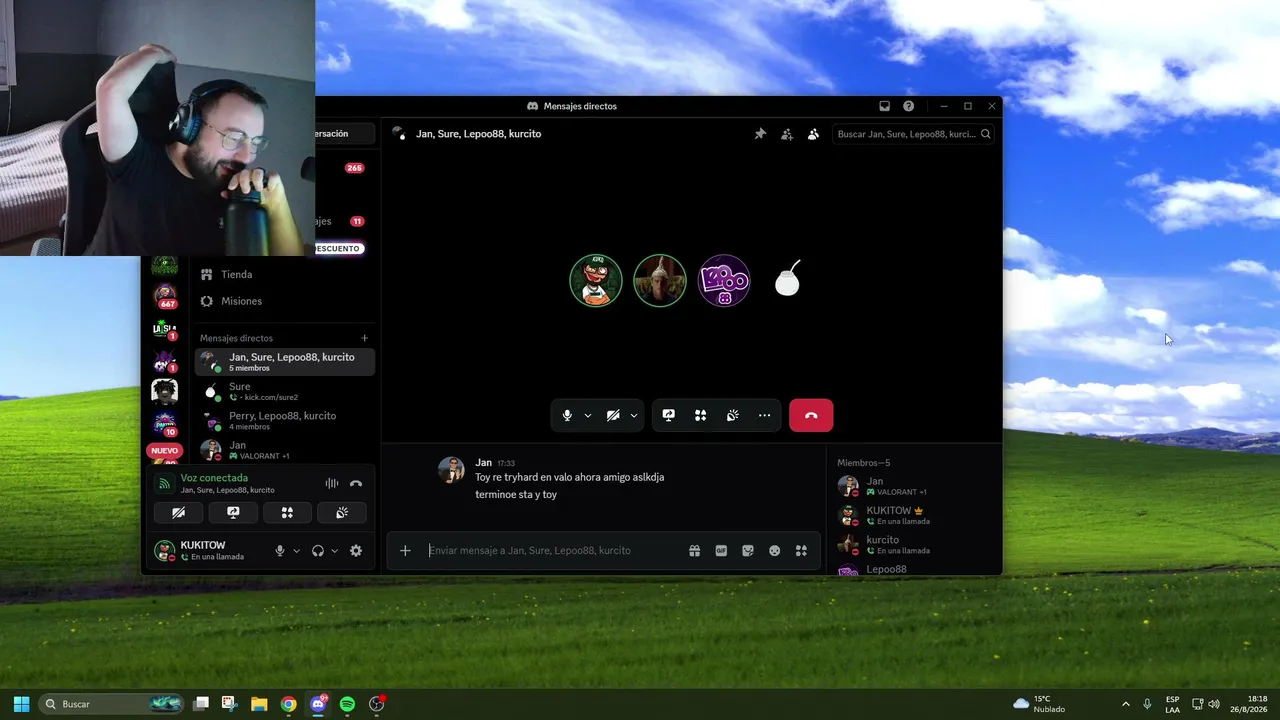Open output device options beside headphones
This screenshot has width=1280, height=720.
tap(334, 551)
